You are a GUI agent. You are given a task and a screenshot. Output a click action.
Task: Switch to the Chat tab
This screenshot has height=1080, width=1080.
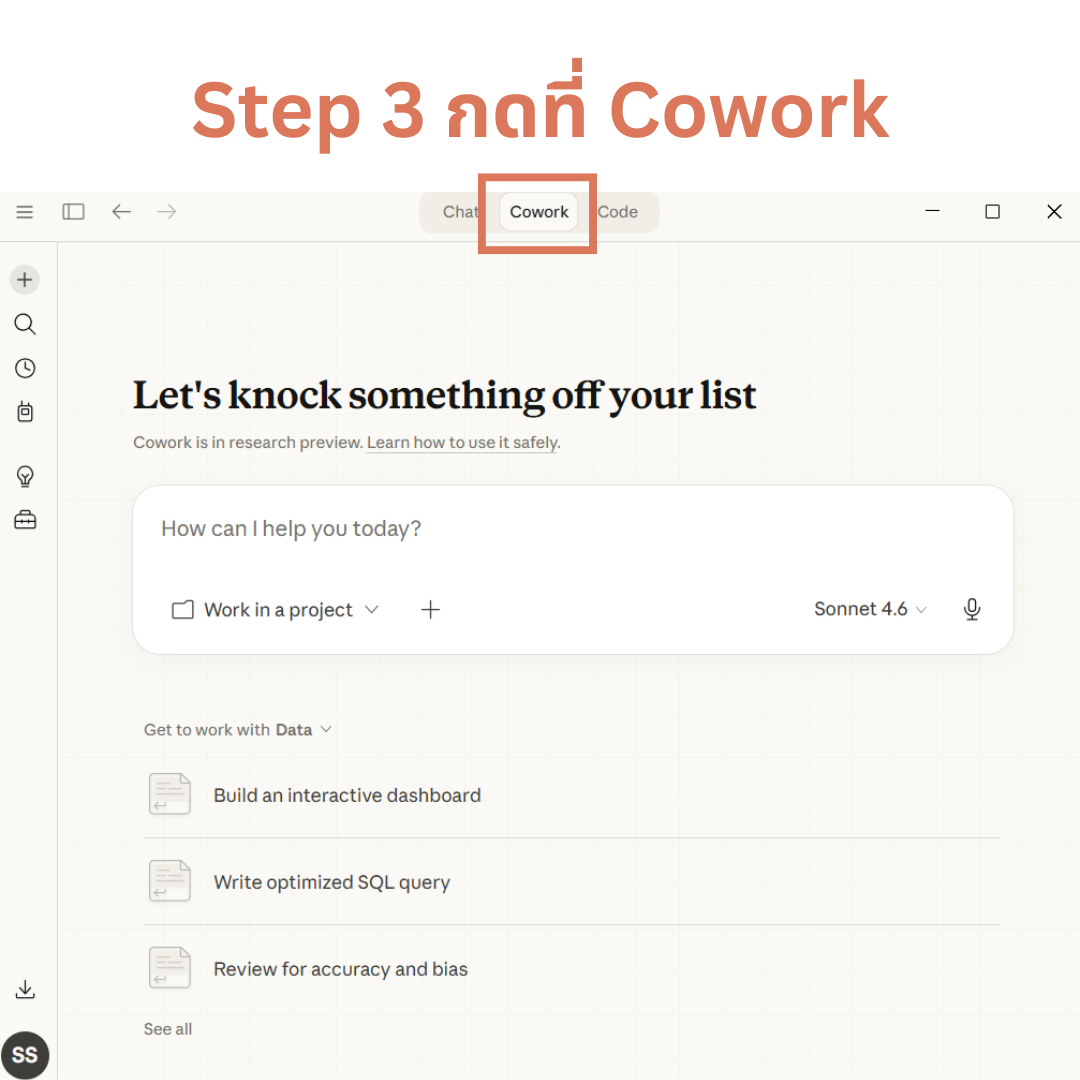pos(460,212)
